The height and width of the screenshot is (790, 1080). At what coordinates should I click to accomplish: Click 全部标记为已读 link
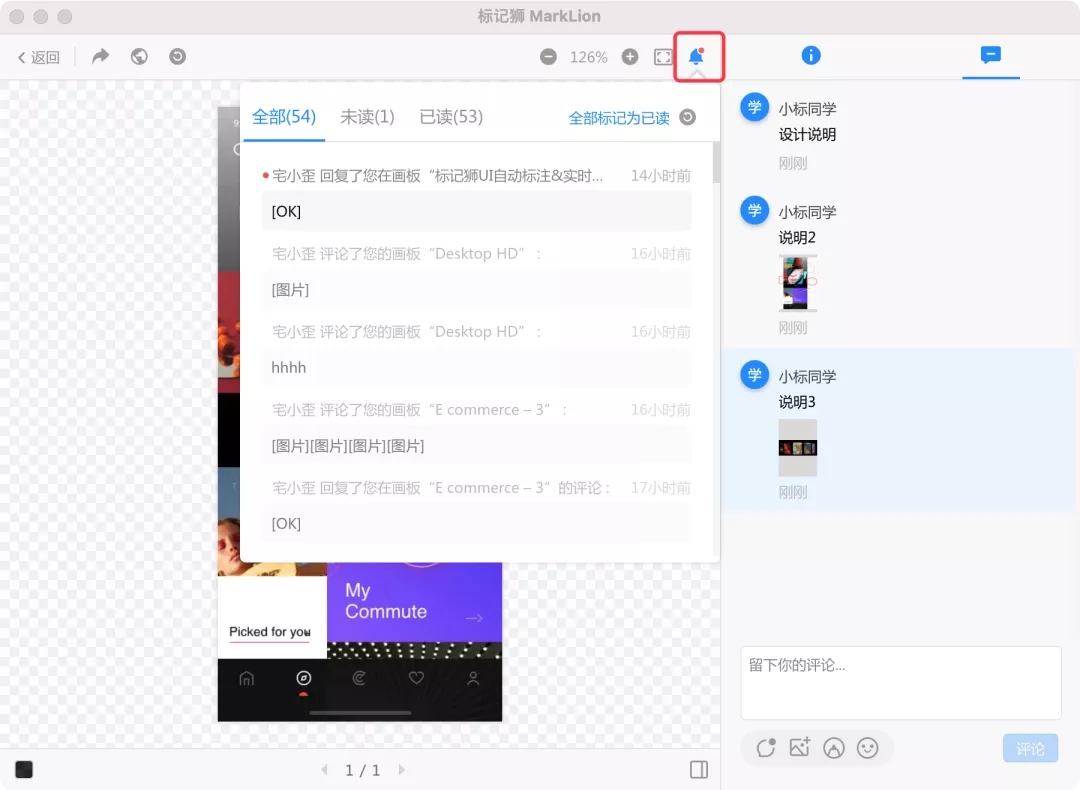(x=619, y=118)
